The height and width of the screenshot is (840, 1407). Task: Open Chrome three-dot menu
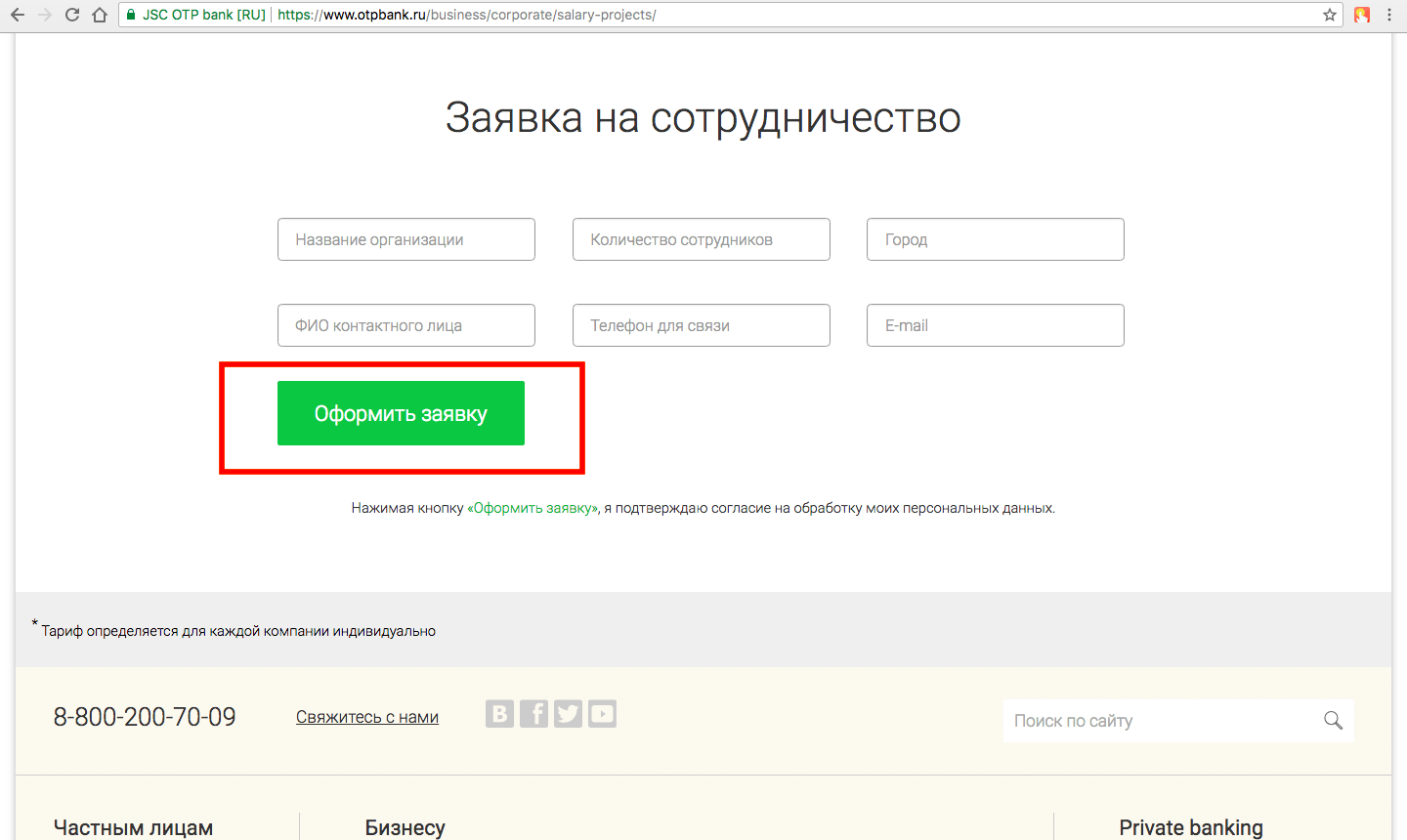click(x=1389, y=15)
